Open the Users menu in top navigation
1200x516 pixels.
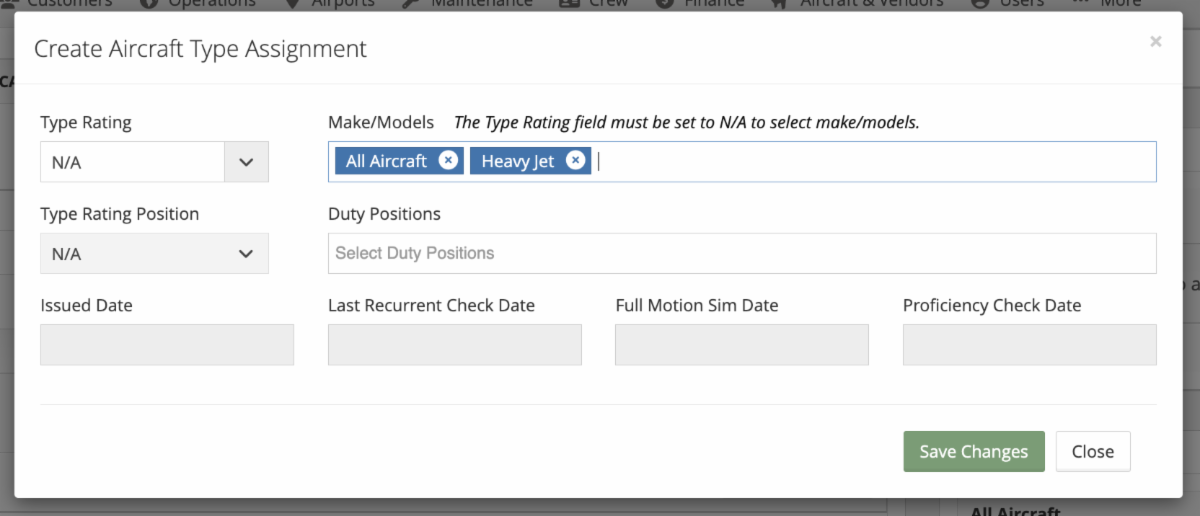[1007, 3]
